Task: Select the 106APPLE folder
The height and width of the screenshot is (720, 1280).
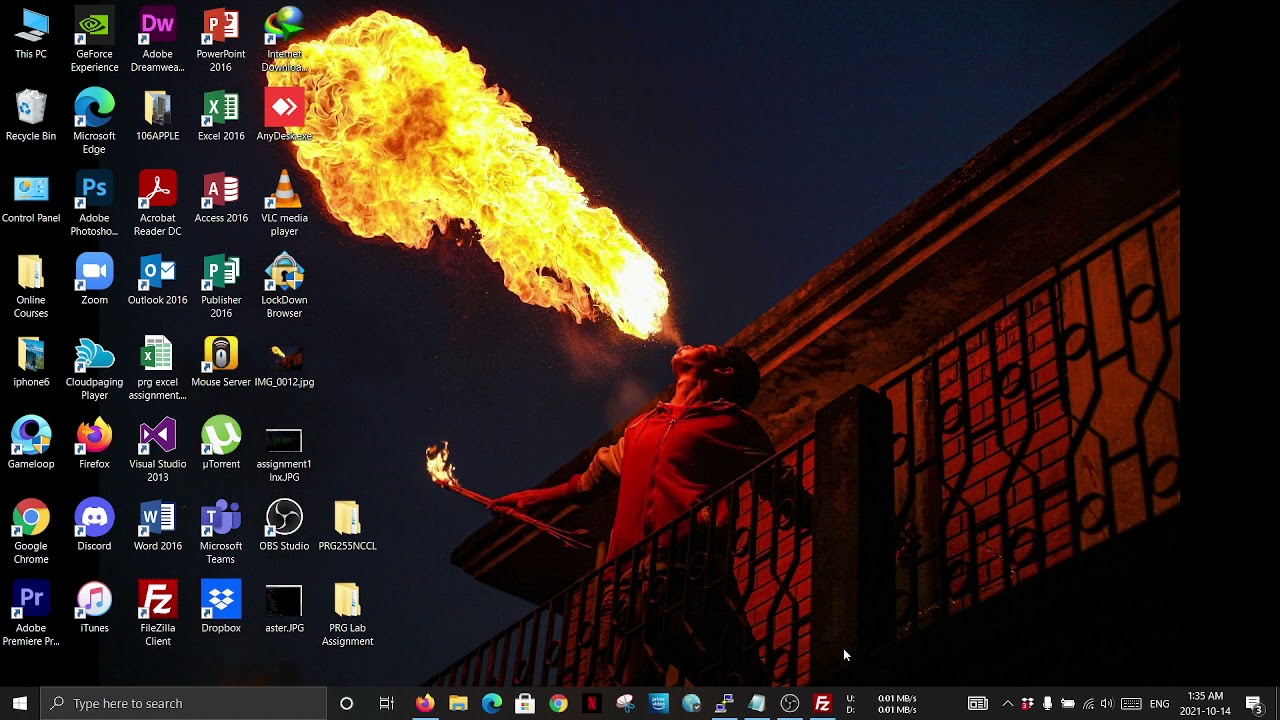Action: point(157,116)
